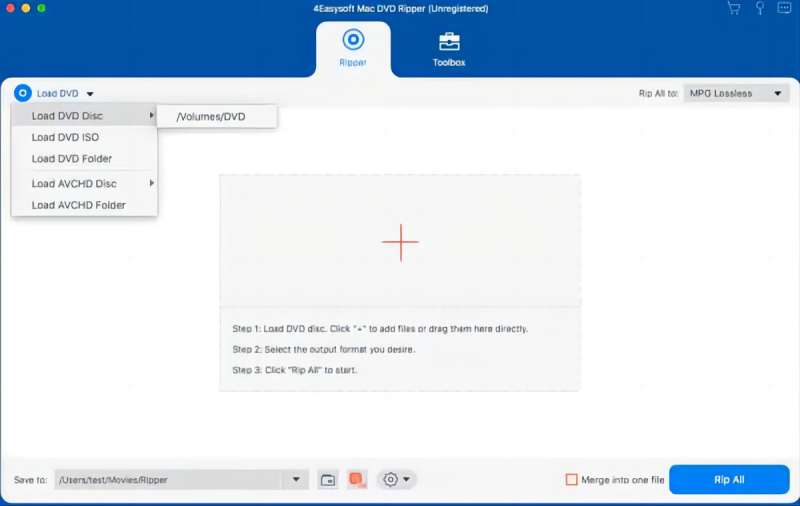Toggle Merge into one file checkbox
Screen dimensions: 800x506
click(571, 479)
